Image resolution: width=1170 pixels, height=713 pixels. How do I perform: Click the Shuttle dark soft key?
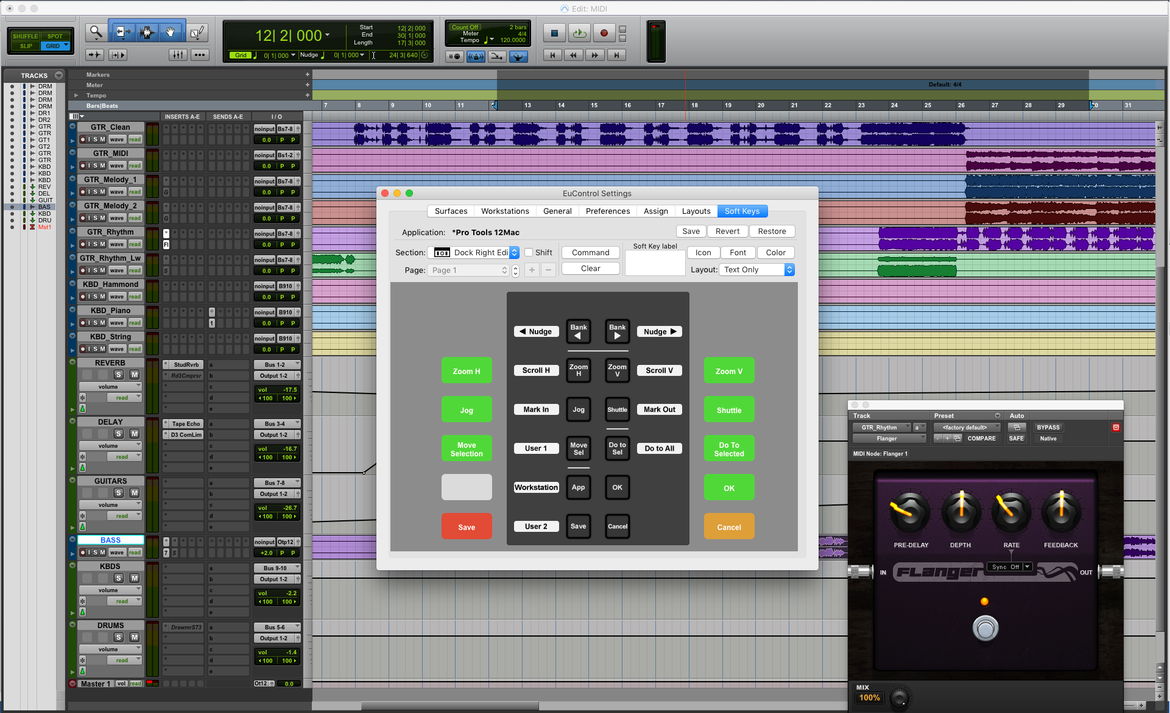(x=617, y=409)
